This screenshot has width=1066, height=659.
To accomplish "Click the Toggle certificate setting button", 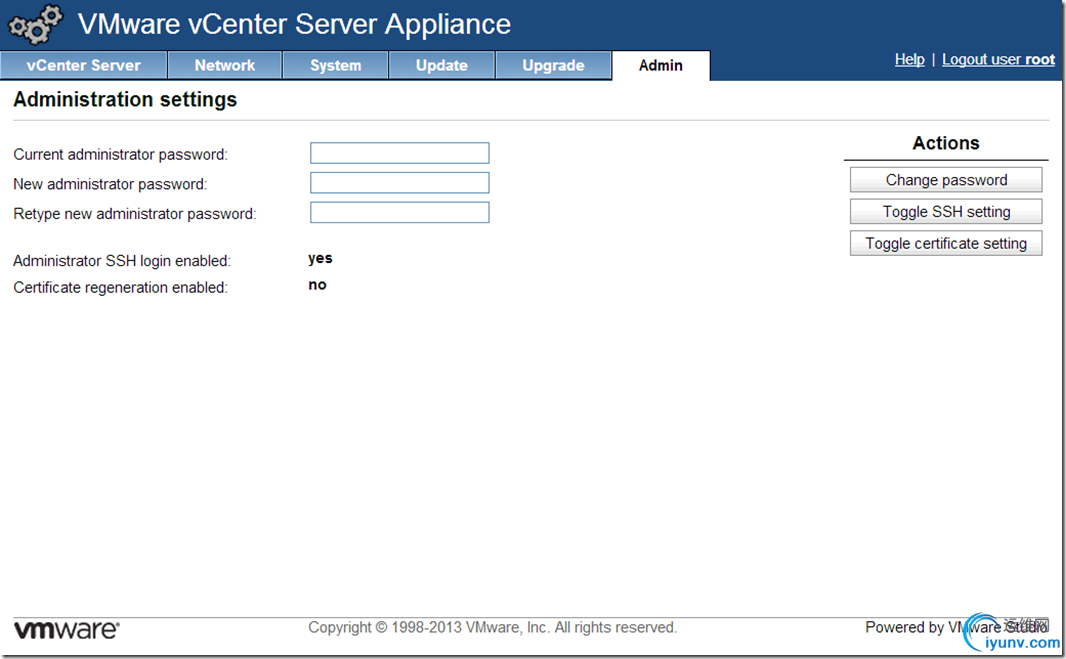I will 946,244.
